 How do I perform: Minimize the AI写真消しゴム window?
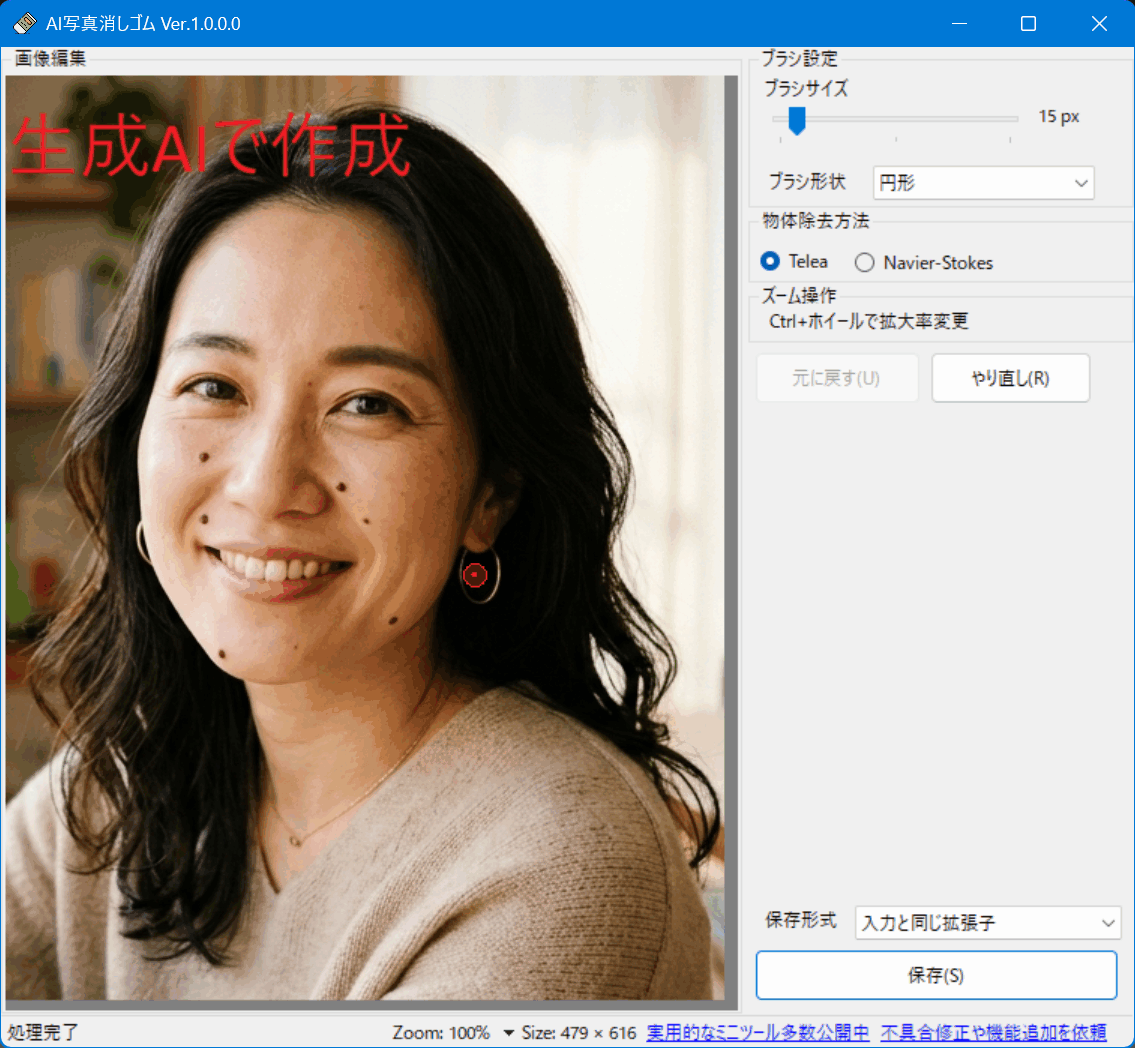click(x=959, y=23)
